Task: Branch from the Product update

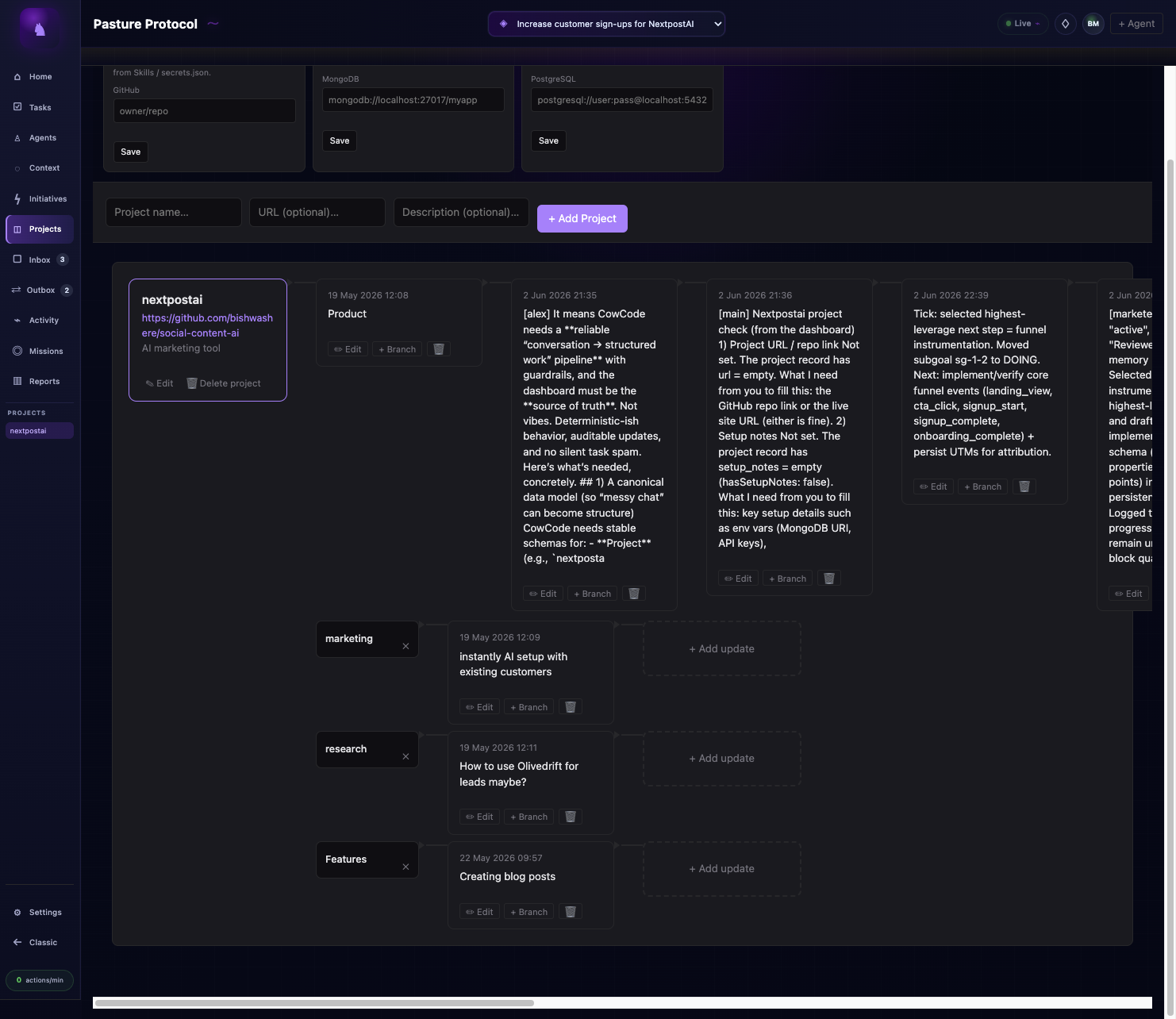Action: (x=397, y=349)
